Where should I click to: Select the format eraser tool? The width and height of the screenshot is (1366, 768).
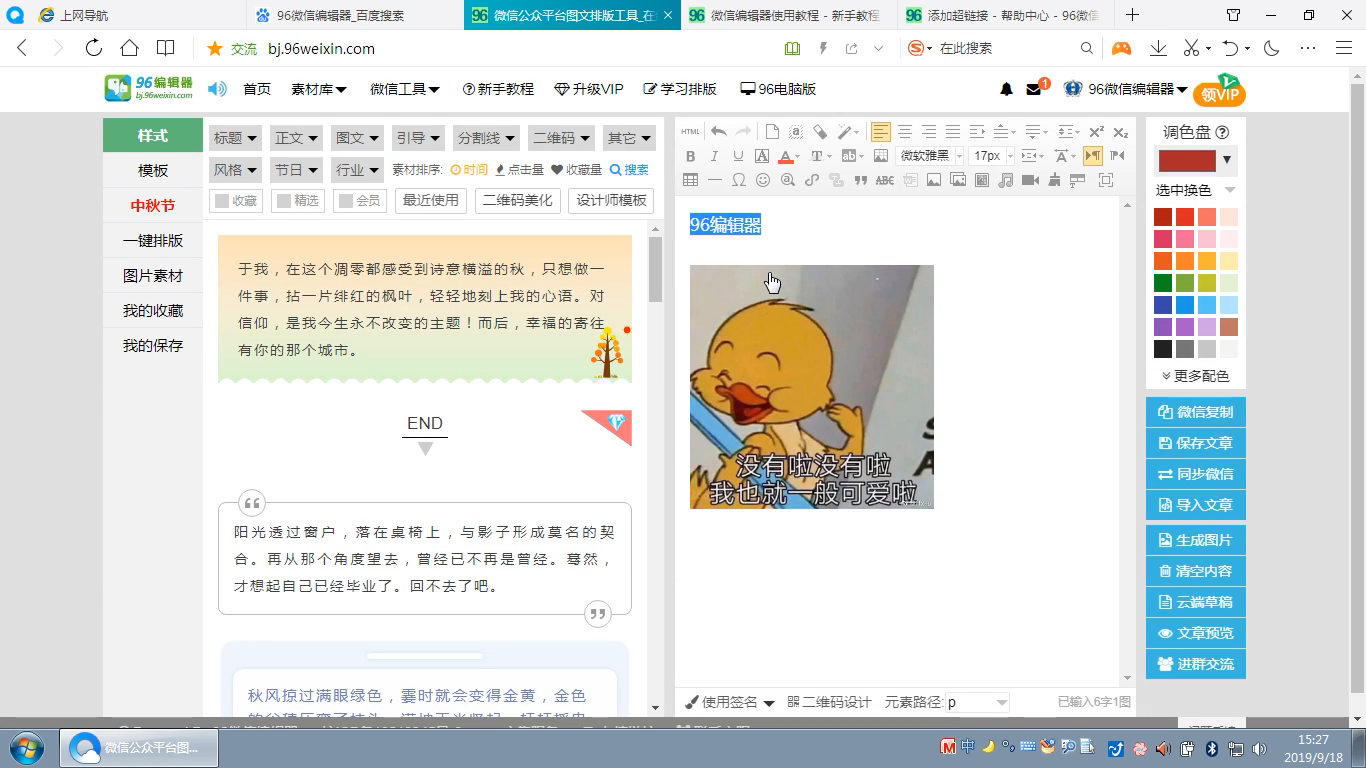[818, 131]
